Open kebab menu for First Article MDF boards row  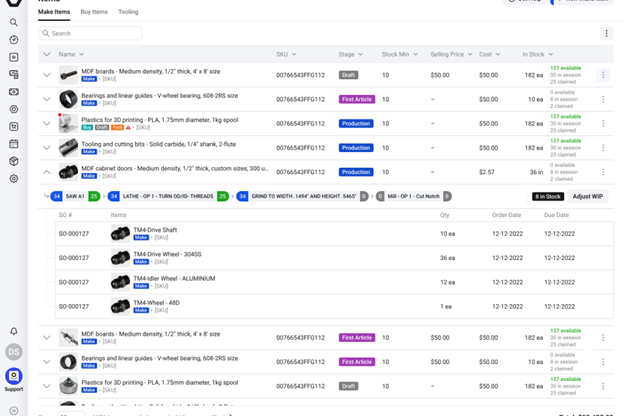[603, 338]
